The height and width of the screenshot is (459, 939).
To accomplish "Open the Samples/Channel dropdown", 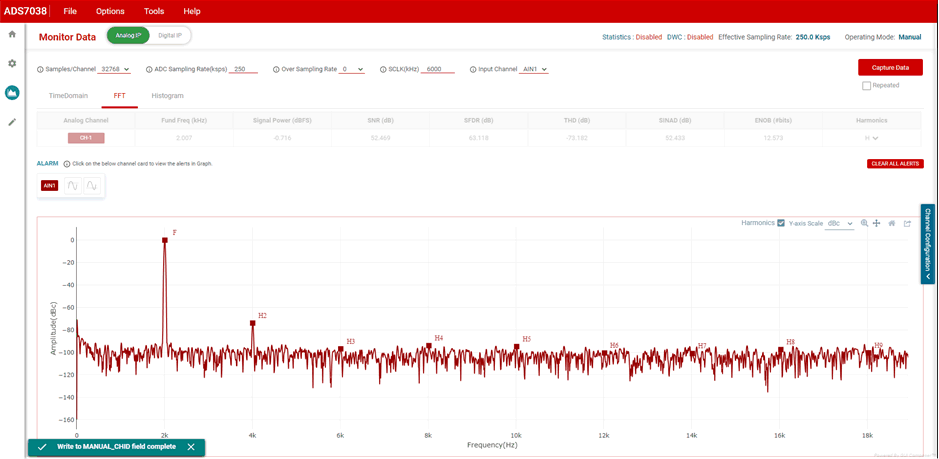I will click(115, 70).
